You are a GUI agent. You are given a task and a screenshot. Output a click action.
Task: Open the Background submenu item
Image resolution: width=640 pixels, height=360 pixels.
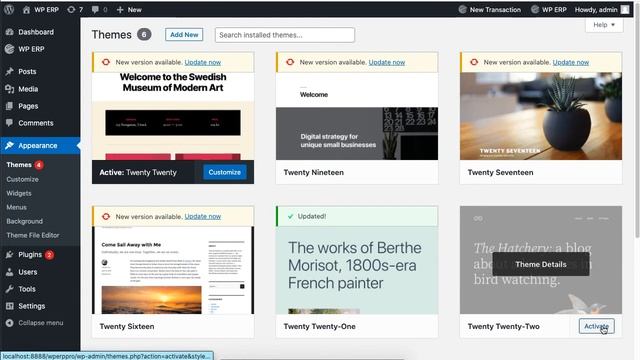click(24, 221)
